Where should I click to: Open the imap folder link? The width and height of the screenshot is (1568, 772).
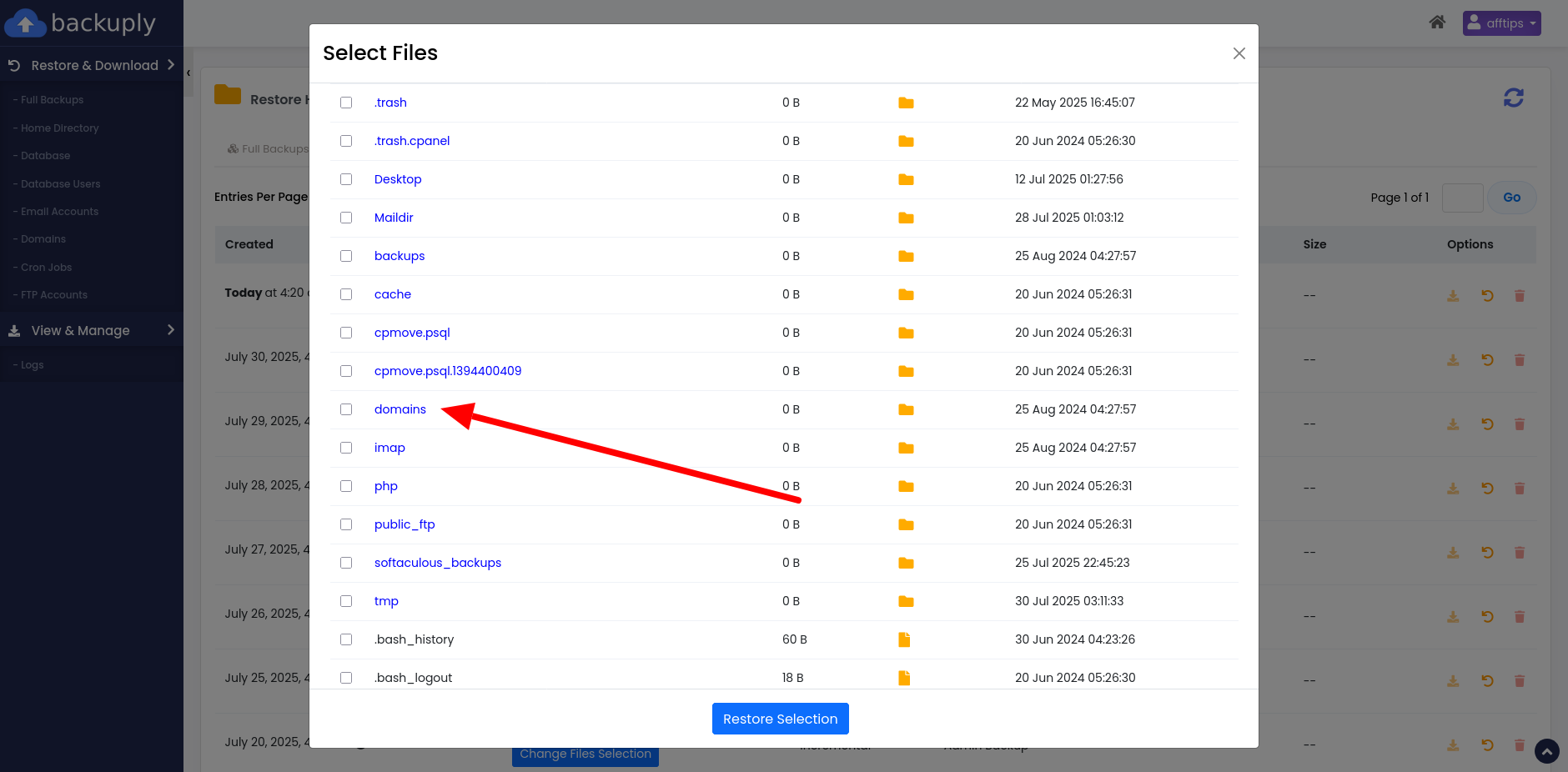[389, 448]
